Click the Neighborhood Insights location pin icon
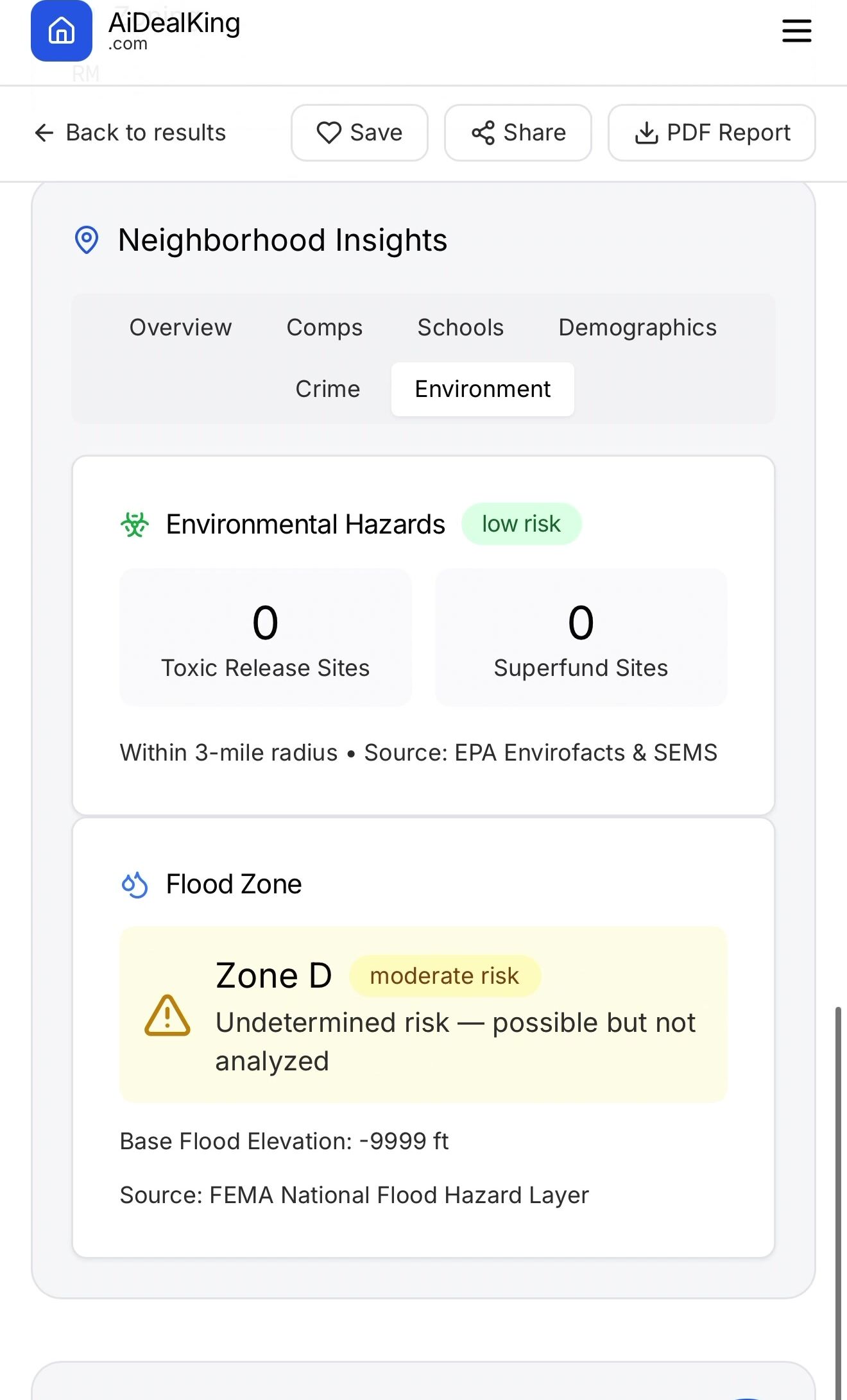Screen dimensions: 847x1400 87,240
